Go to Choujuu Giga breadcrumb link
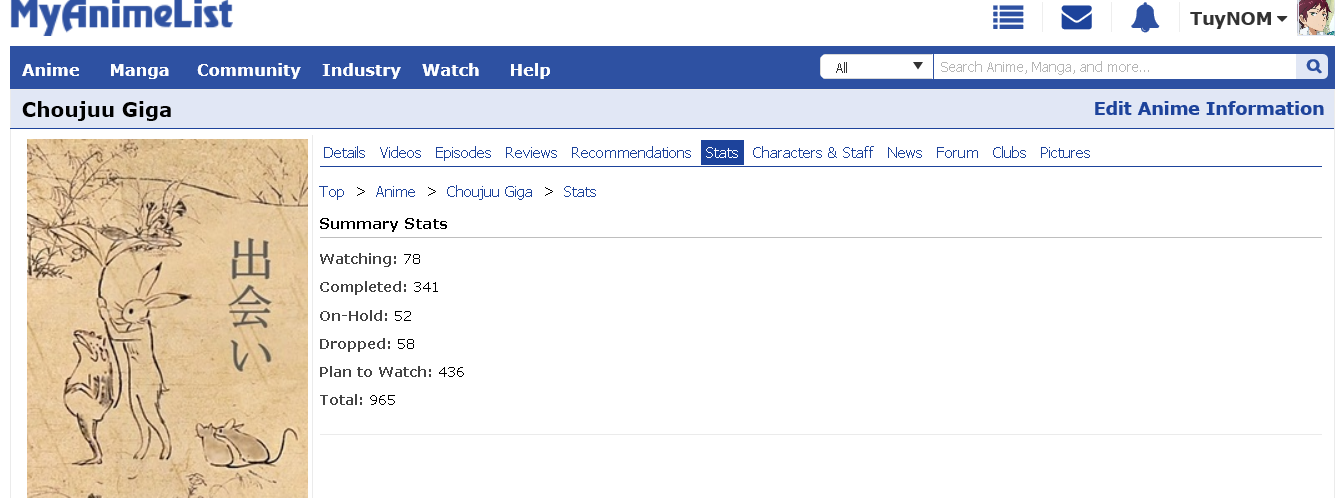1342x498 pixels. (489, 192)
